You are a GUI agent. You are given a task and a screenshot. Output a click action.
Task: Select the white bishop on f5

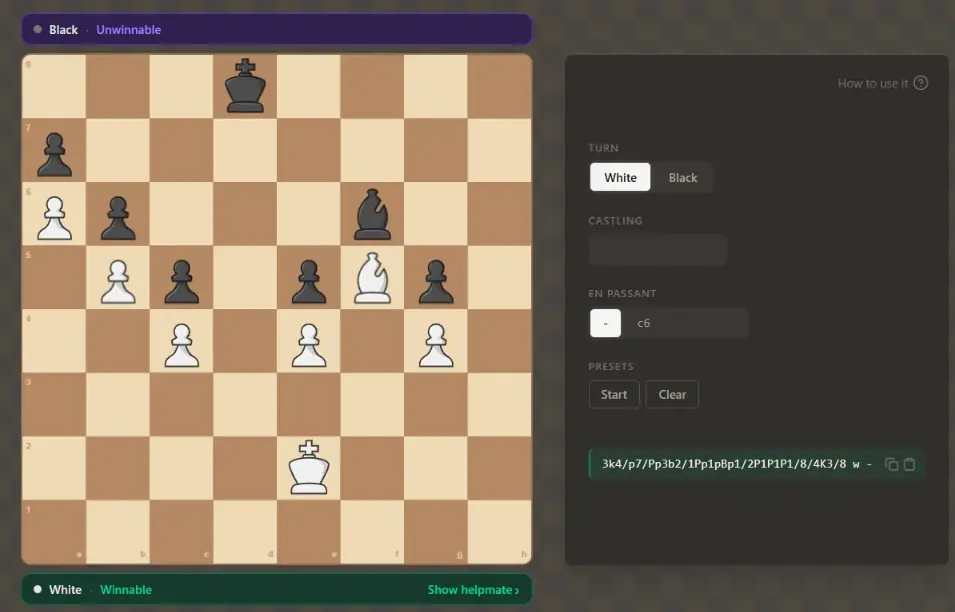(372, 278)
